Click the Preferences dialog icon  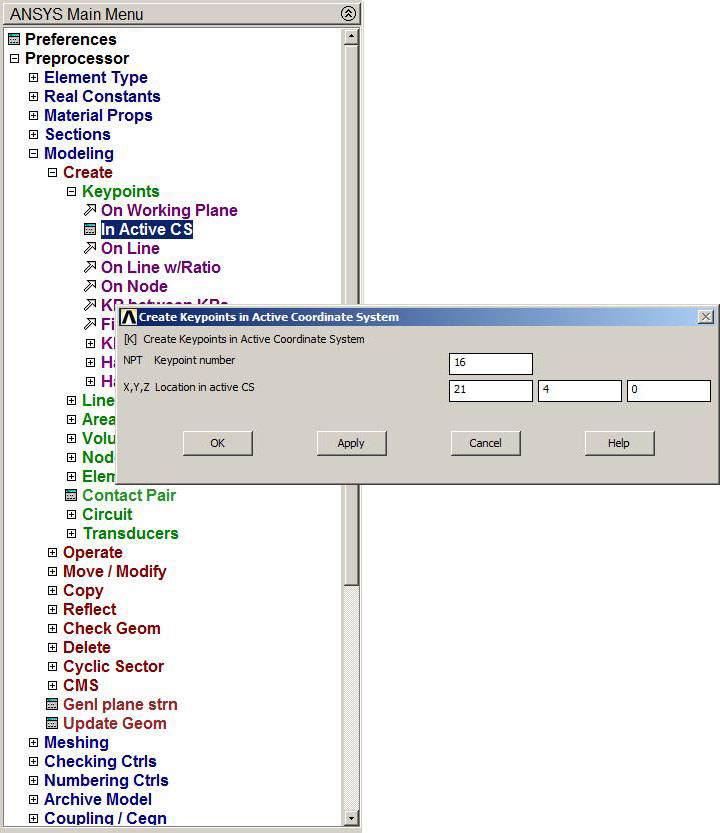click(14, 39)
